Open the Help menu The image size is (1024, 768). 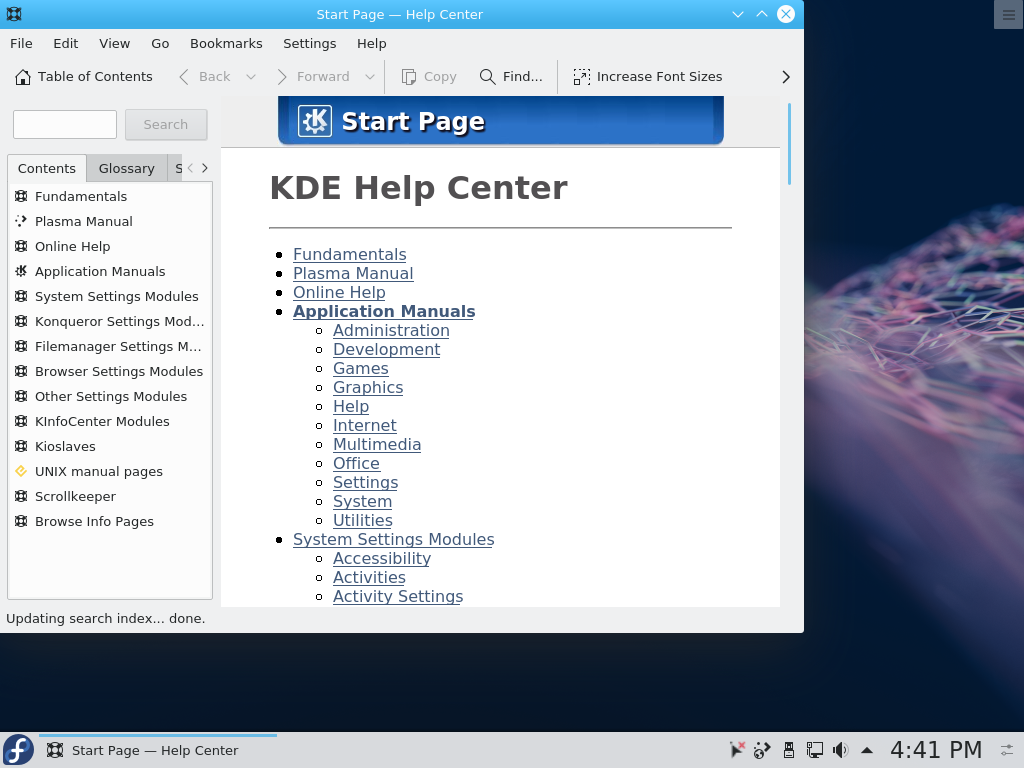coord(372,44)
